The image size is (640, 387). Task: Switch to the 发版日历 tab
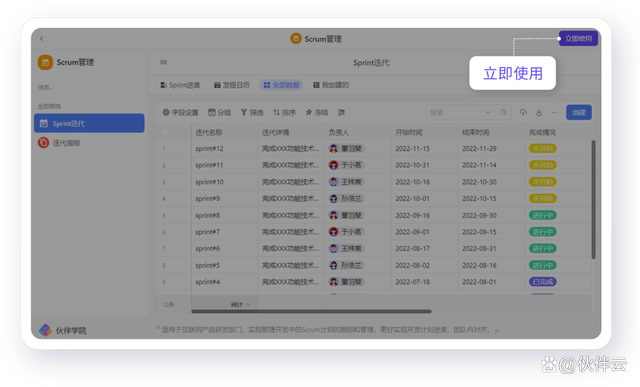tap(232, 85)
